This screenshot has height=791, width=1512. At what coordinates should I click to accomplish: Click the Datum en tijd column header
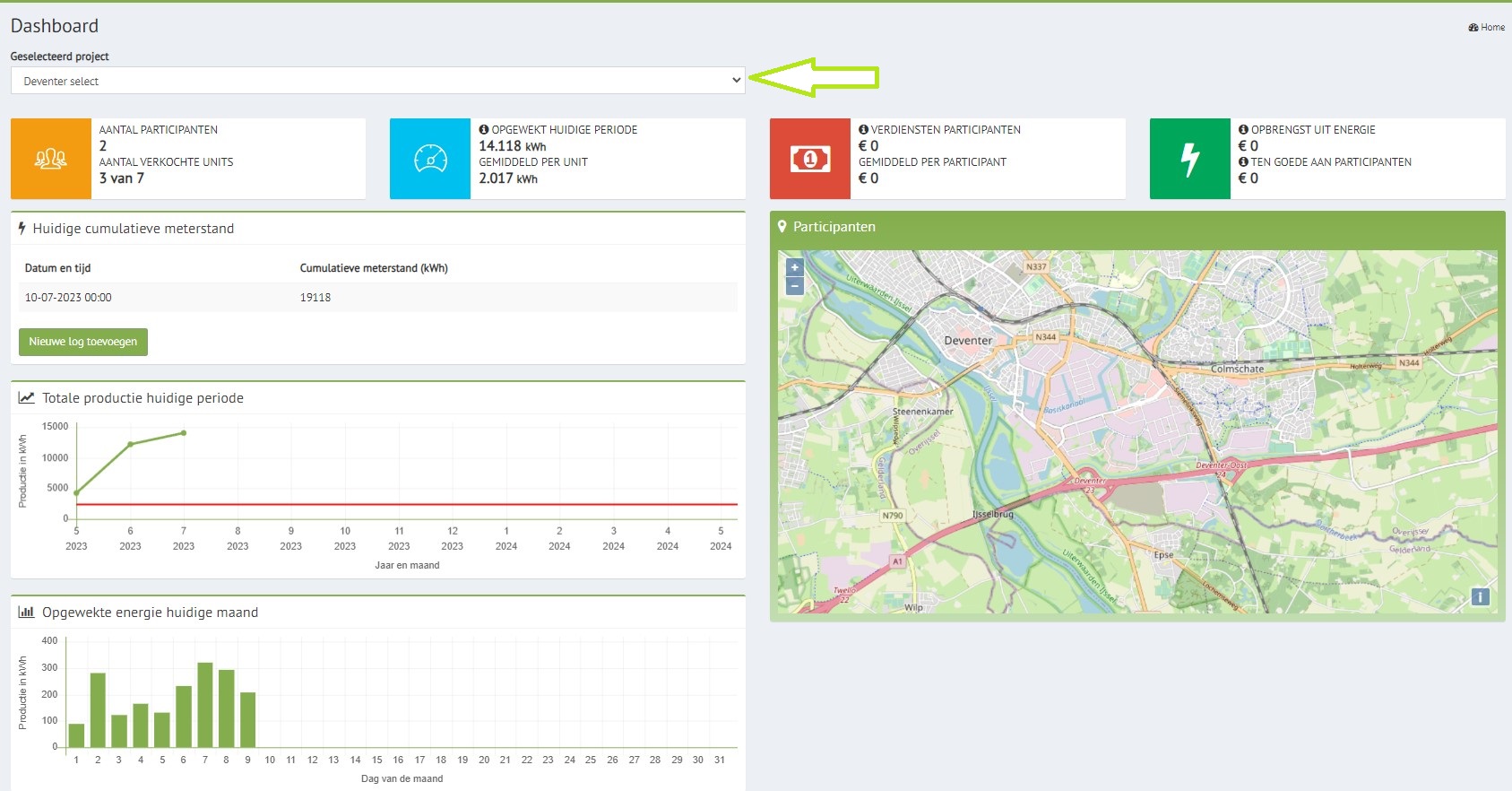pyautogui.click(x=57, y=268)
